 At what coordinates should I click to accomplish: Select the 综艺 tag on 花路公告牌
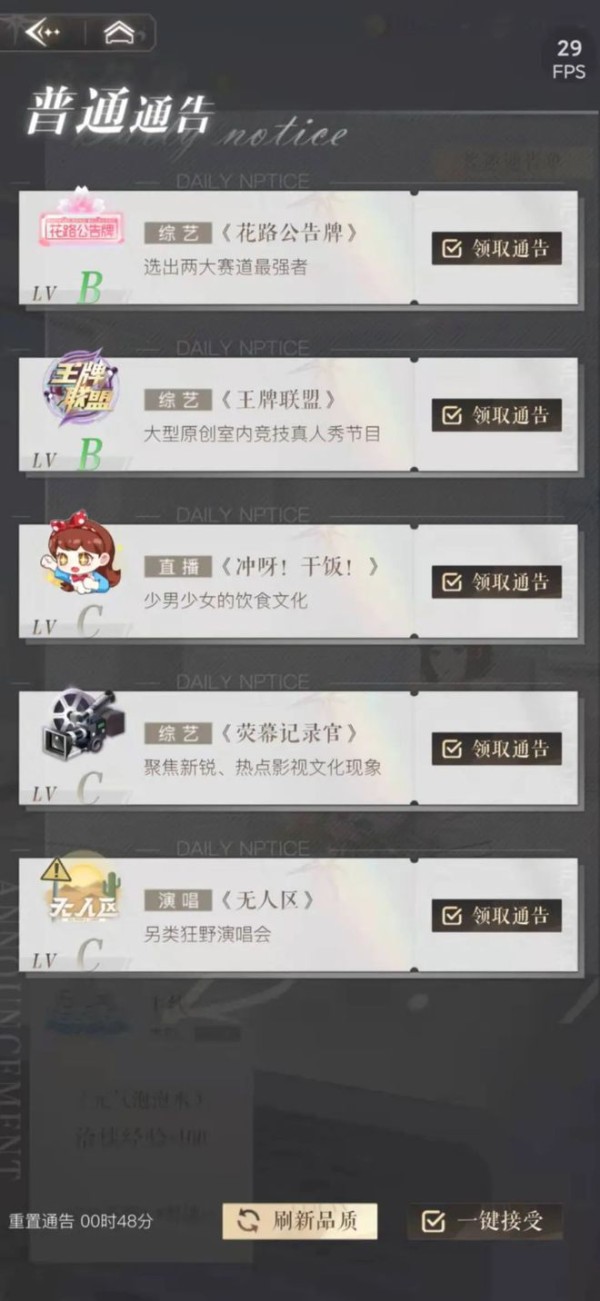[178, 234]
